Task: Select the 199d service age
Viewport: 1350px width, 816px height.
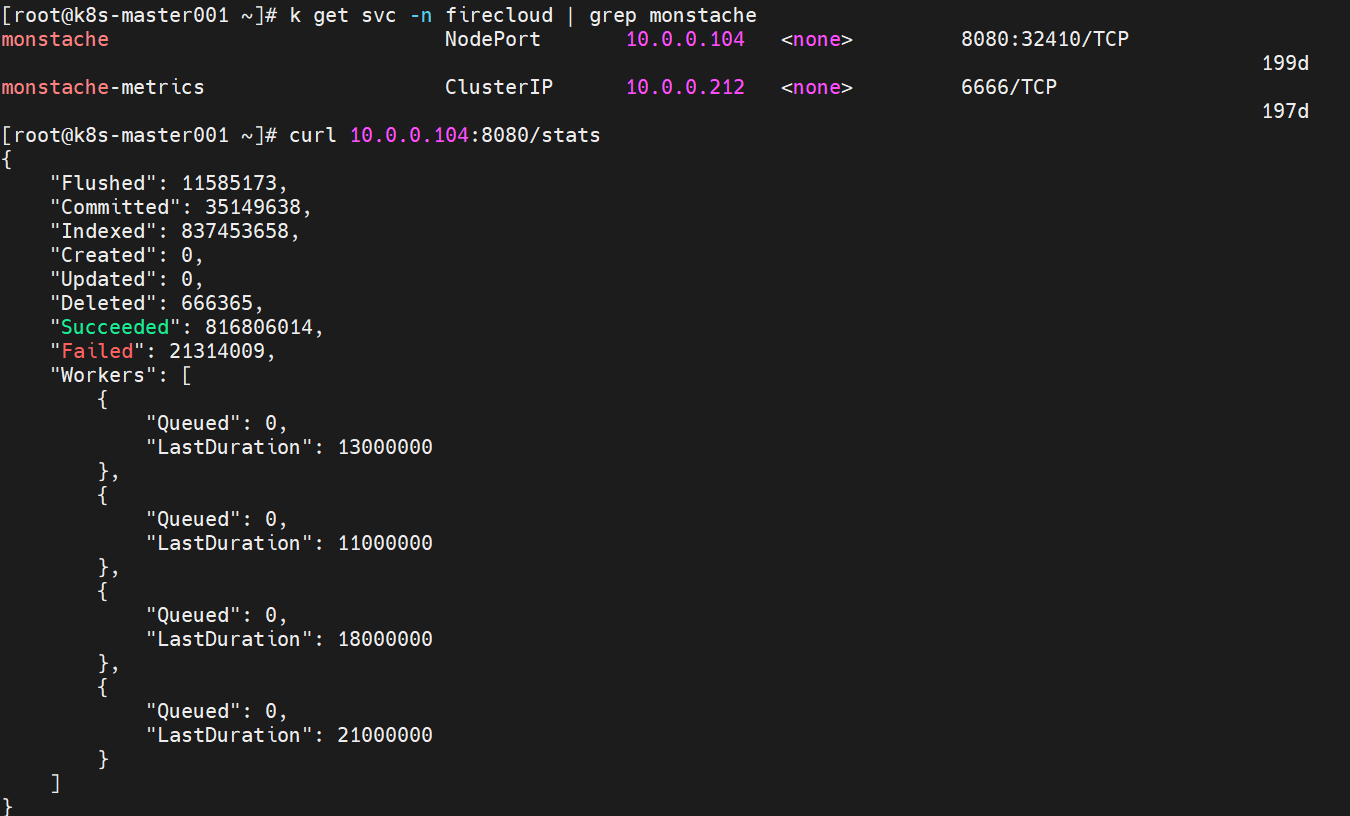Action: (1285, 63)
